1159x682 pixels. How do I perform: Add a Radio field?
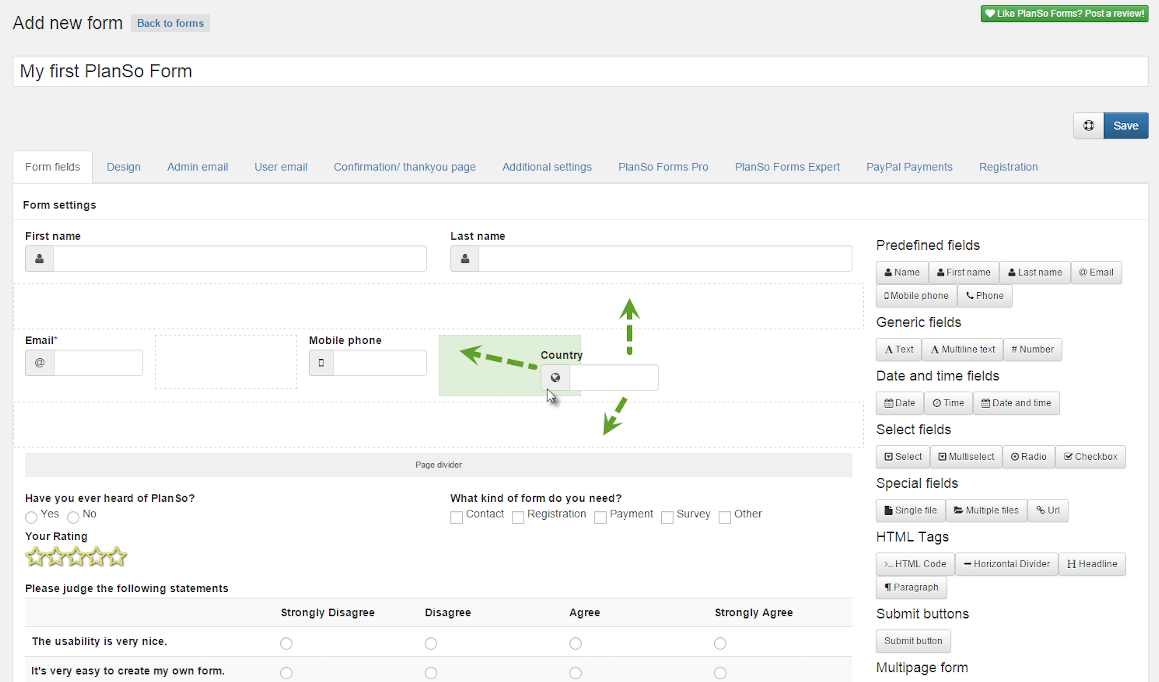(1029, 457)
